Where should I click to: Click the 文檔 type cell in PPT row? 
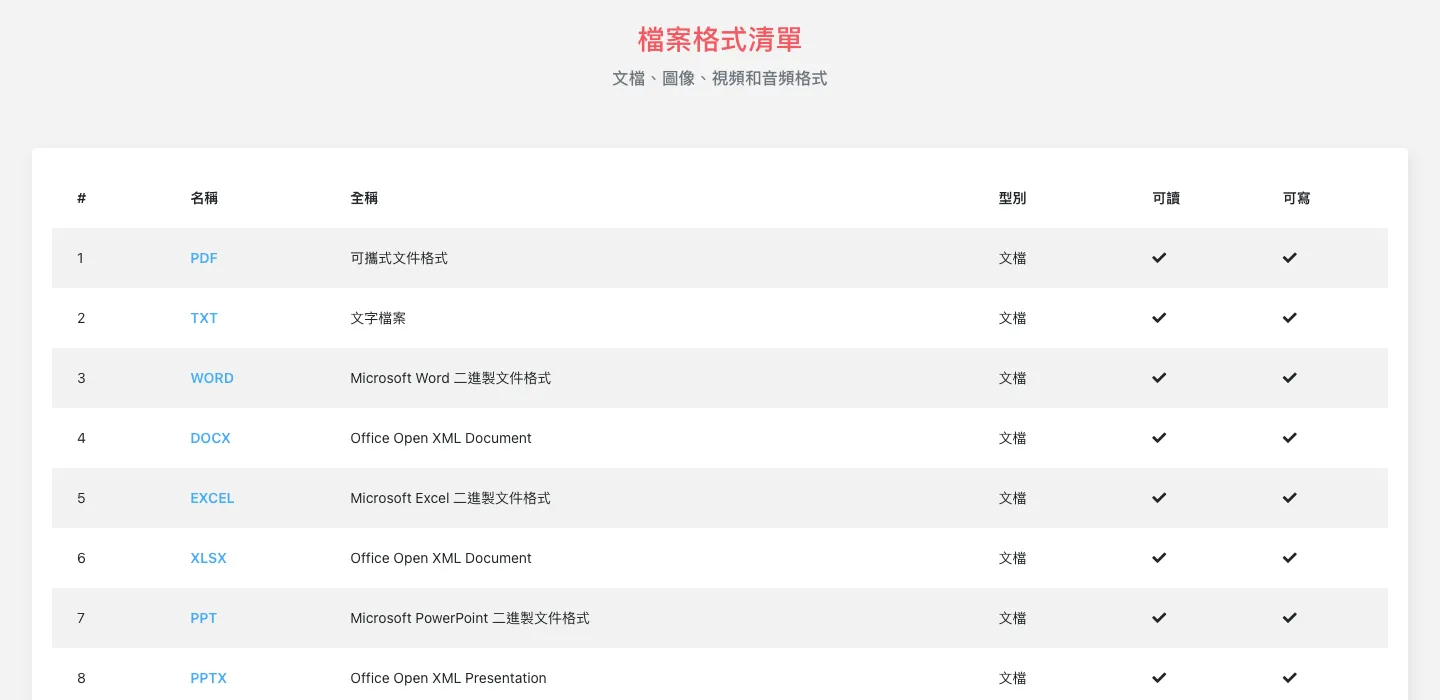point(1012,618)
